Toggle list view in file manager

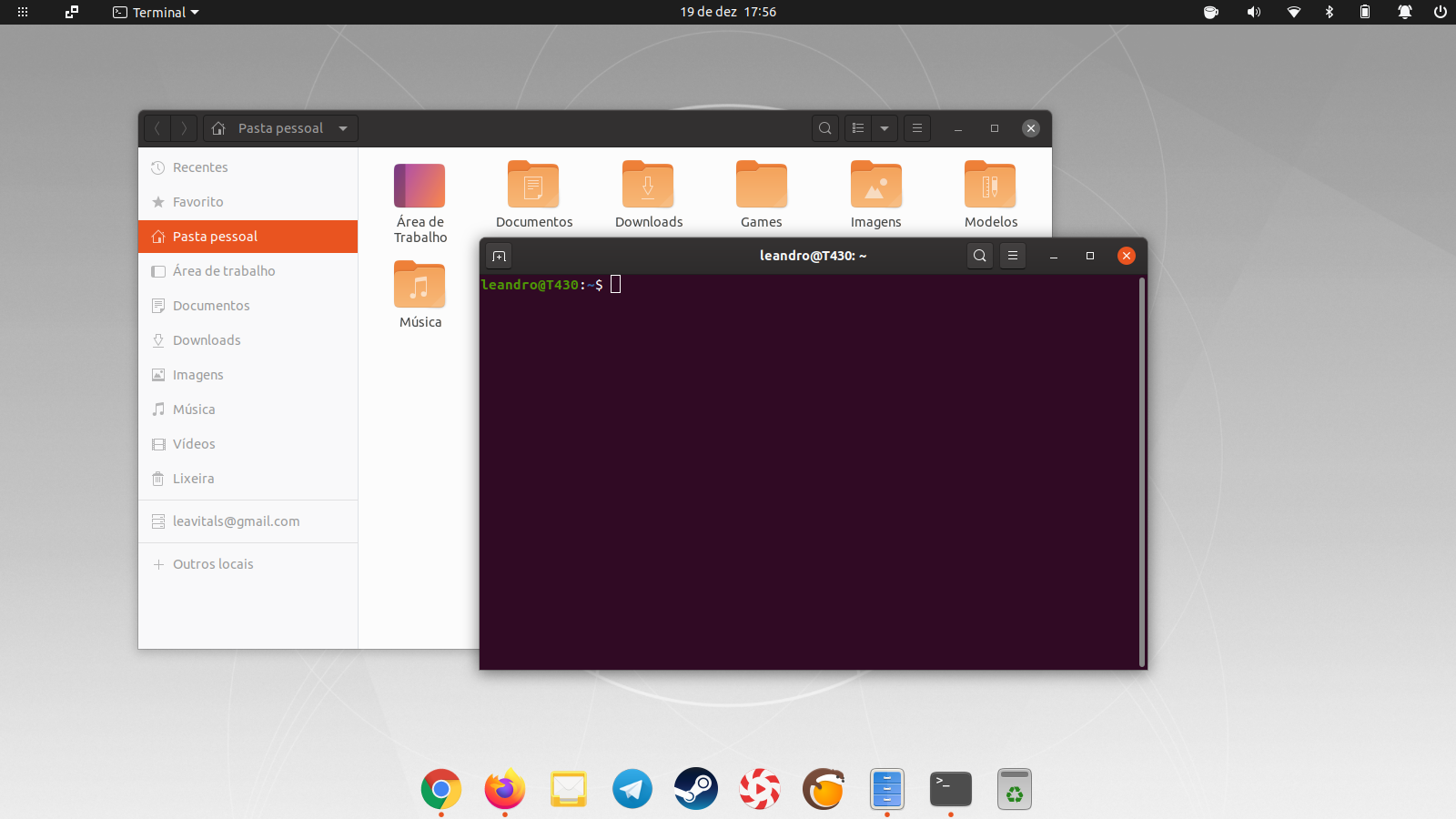click(858, 128)
